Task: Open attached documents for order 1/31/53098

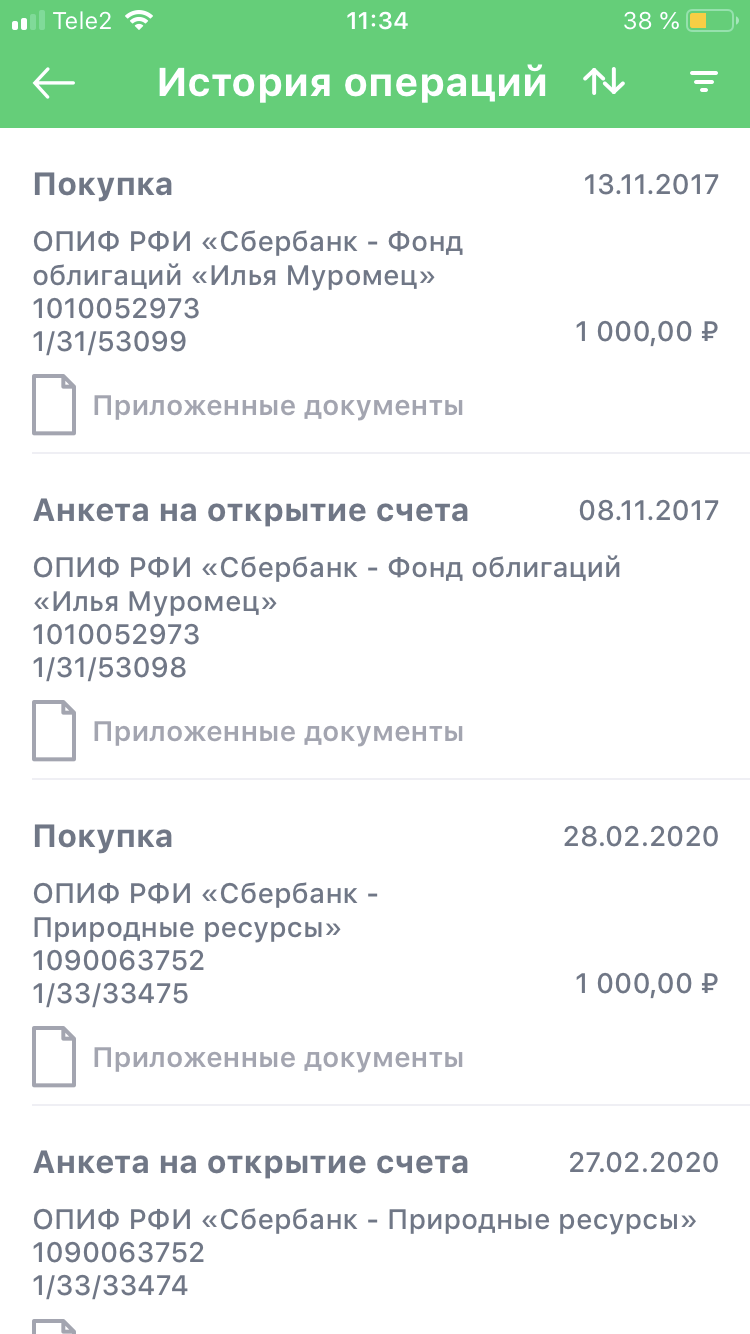Action: [x=278, y=732]
